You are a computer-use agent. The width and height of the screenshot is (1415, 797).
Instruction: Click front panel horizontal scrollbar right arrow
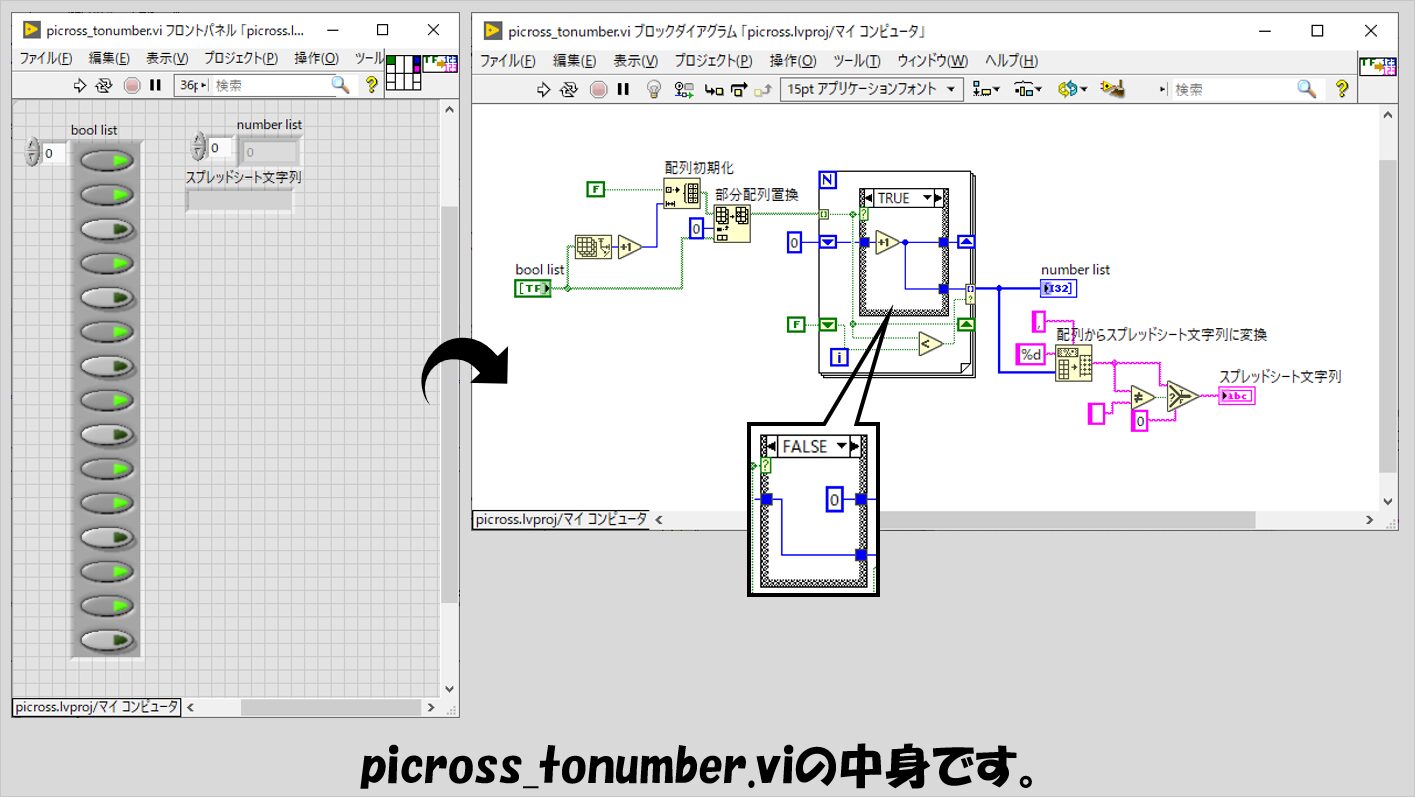point(431,707)
